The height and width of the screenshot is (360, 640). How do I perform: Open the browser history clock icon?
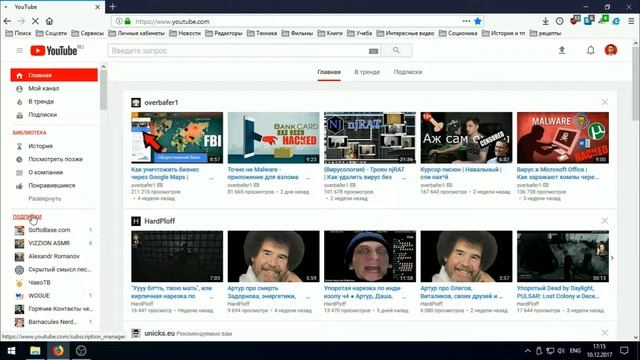(560, 21)
